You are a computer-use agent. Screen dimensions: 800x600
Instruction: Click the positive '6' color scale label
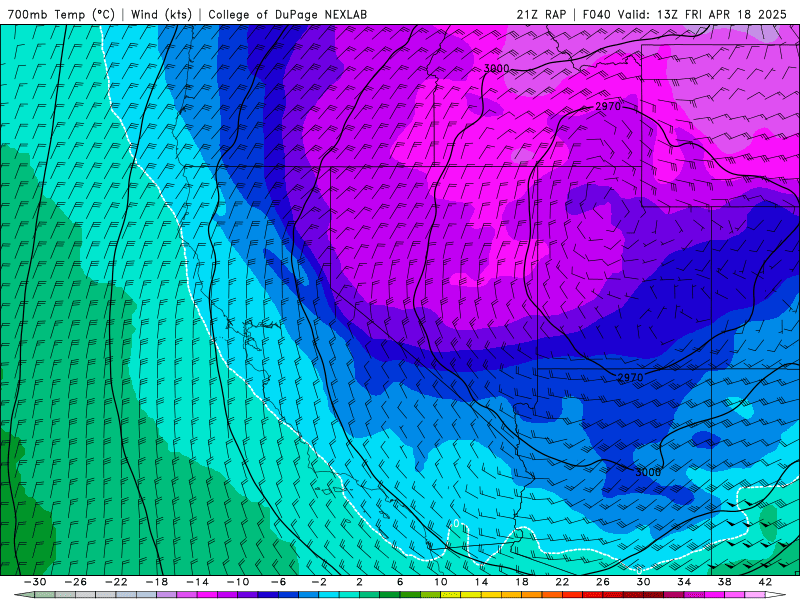[400, 582]
